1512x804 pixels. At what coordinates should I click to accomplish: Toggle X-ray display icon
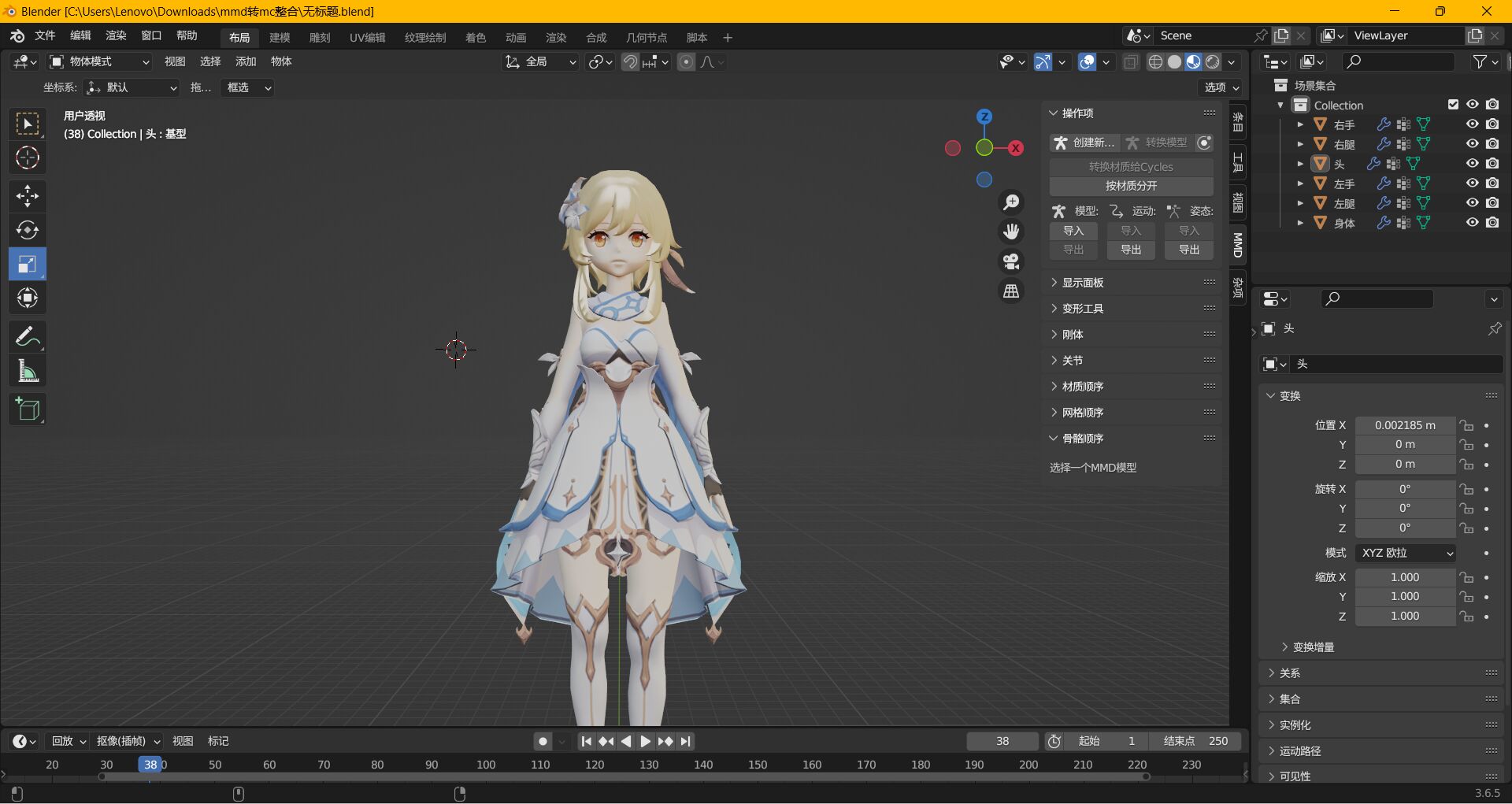(1131, 62)
